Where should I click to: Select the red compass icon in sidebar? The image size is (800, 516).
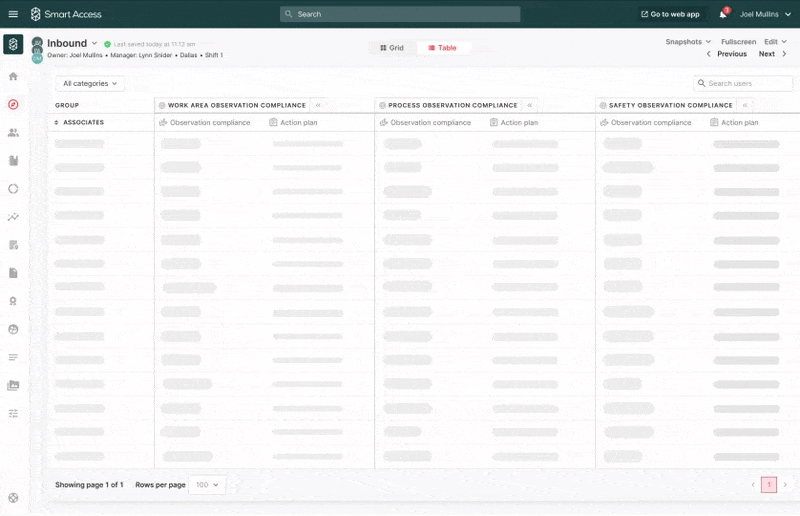[13, 104]
